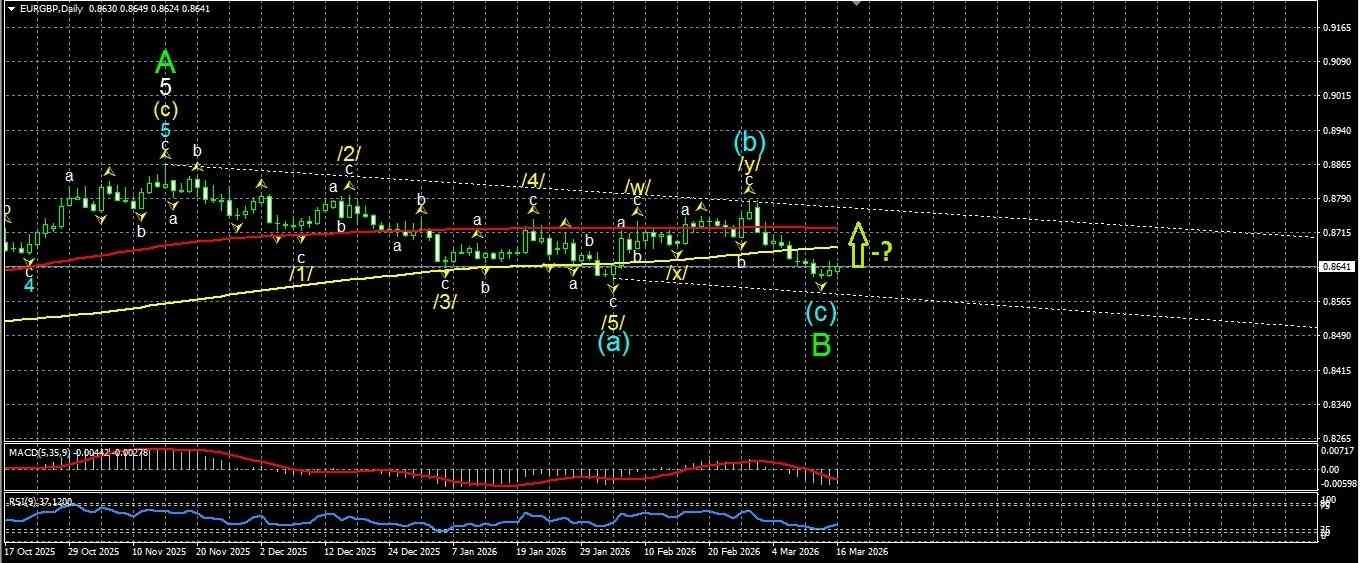Select the cyan (b) wave label
This screenshot has height=563, width=1360.
[x=749, y=141]
